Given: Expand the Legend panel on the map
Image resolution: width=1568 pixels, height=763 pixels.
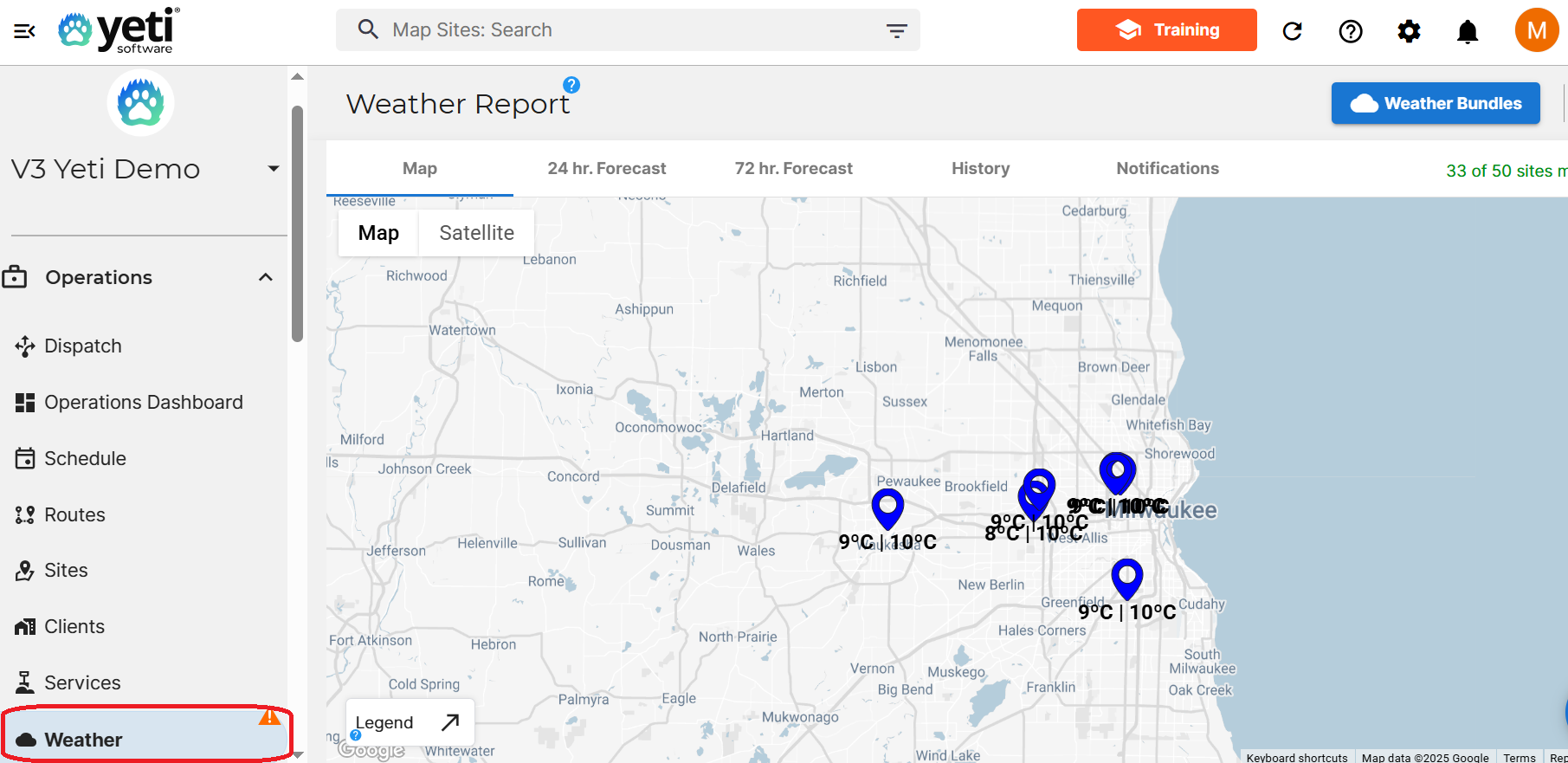Looking at the screenshot, I should click(x=449, y=722).
